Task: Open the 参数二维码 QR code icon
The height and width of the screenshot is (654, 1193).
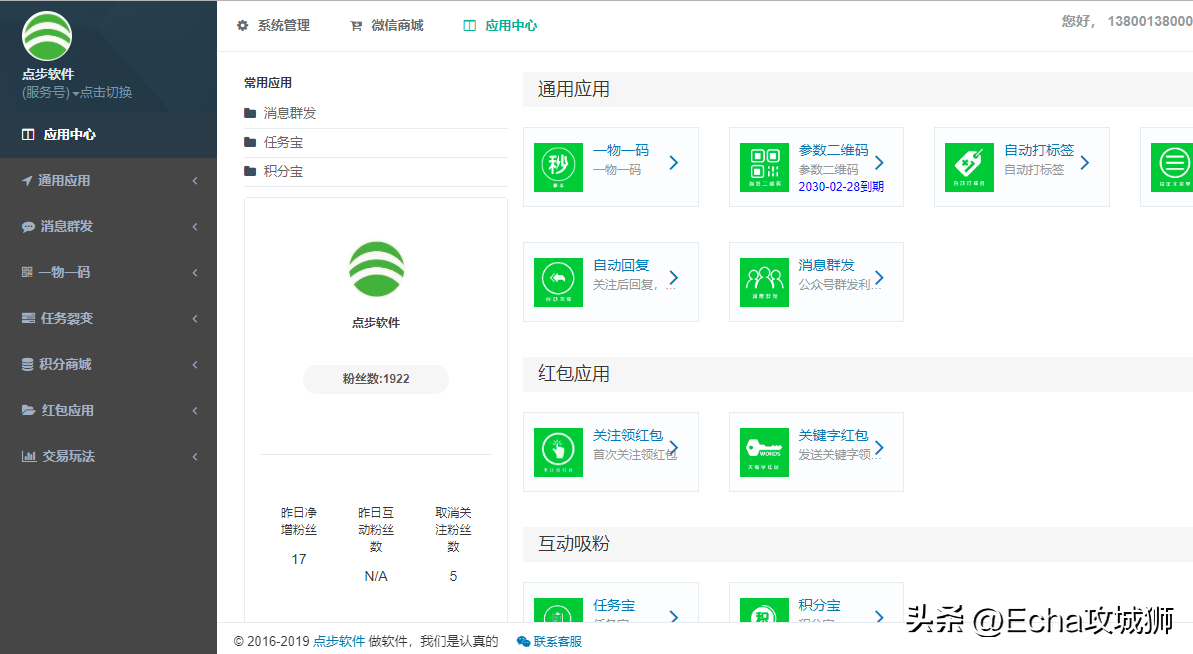Action: pos(764,167)
